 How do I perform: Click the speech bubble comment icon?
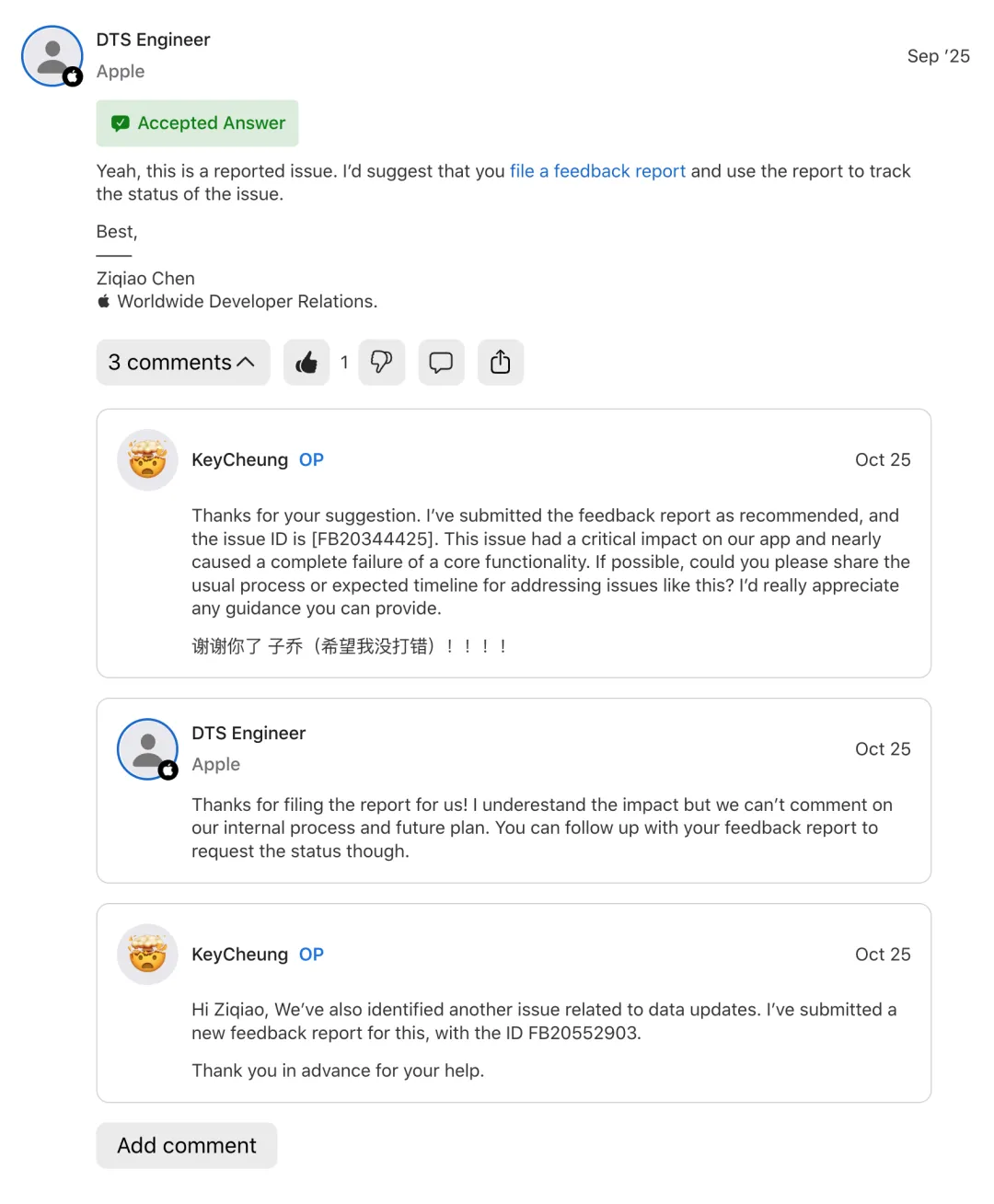pos(441,363)
